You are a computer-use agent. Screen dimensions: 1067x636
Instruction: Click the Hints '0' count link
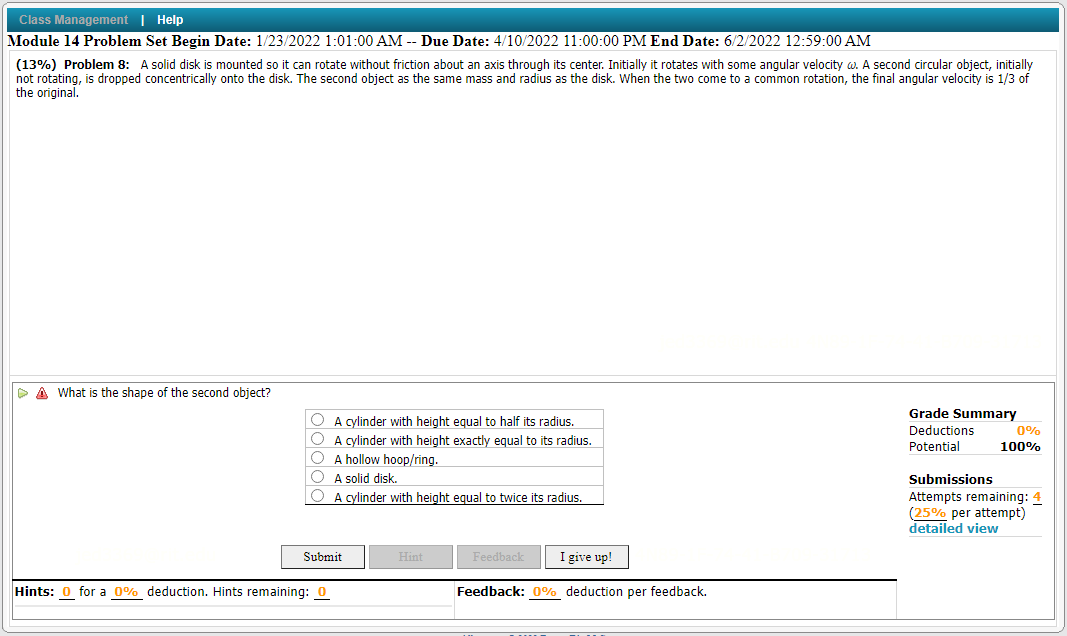click(x=67, y=591)
